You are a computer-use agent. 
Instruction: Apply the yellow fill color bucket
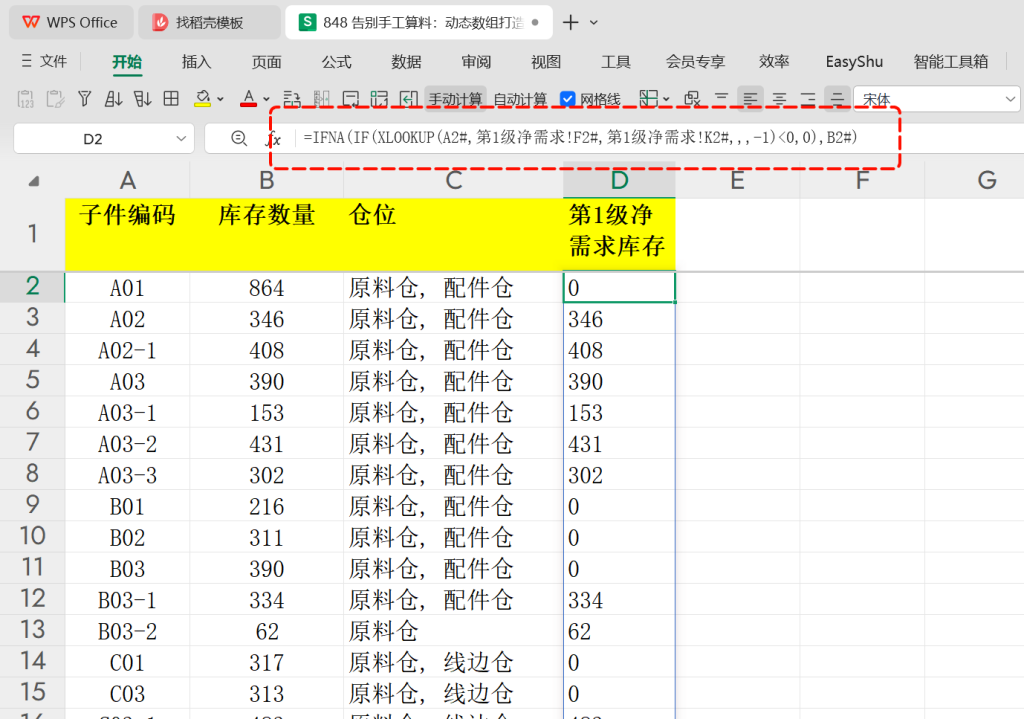coord(202,99)
